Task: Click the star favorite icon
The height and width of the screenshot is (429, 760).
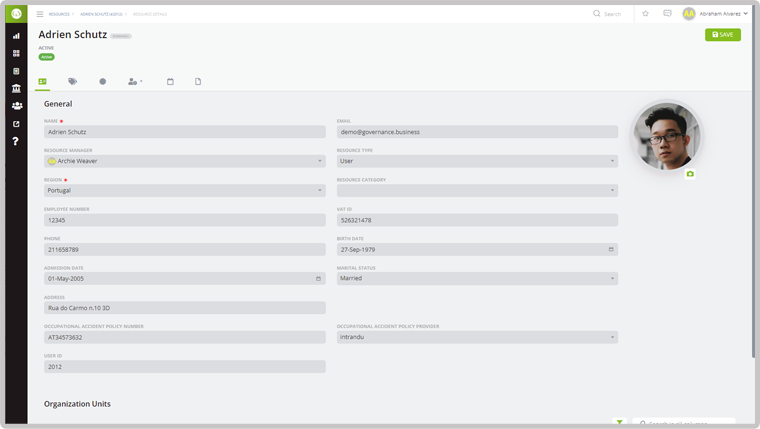Action: 645,14
